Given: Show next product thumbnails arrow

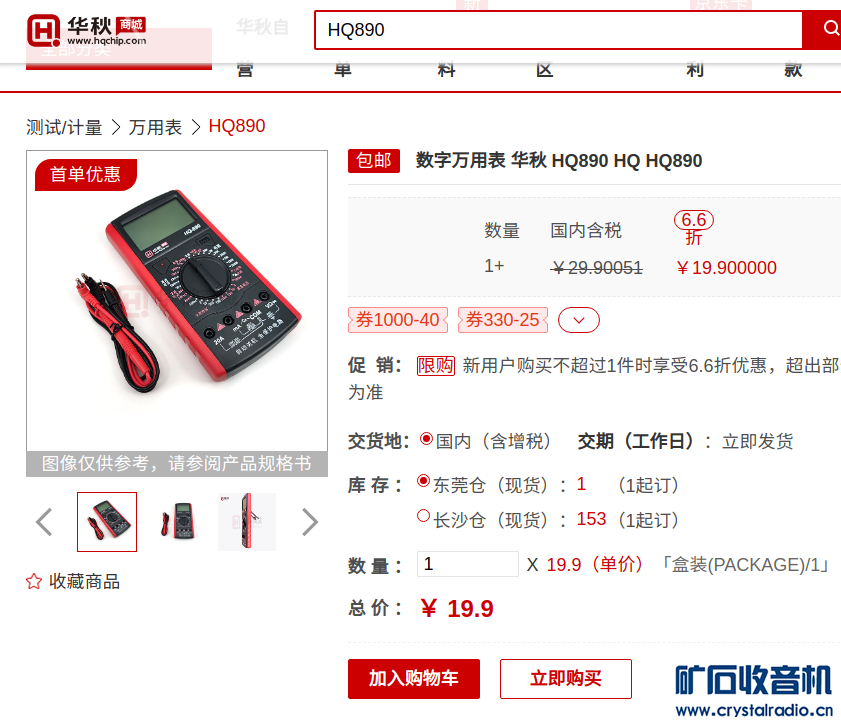Looking at the screenshot, I should [309, 522].
